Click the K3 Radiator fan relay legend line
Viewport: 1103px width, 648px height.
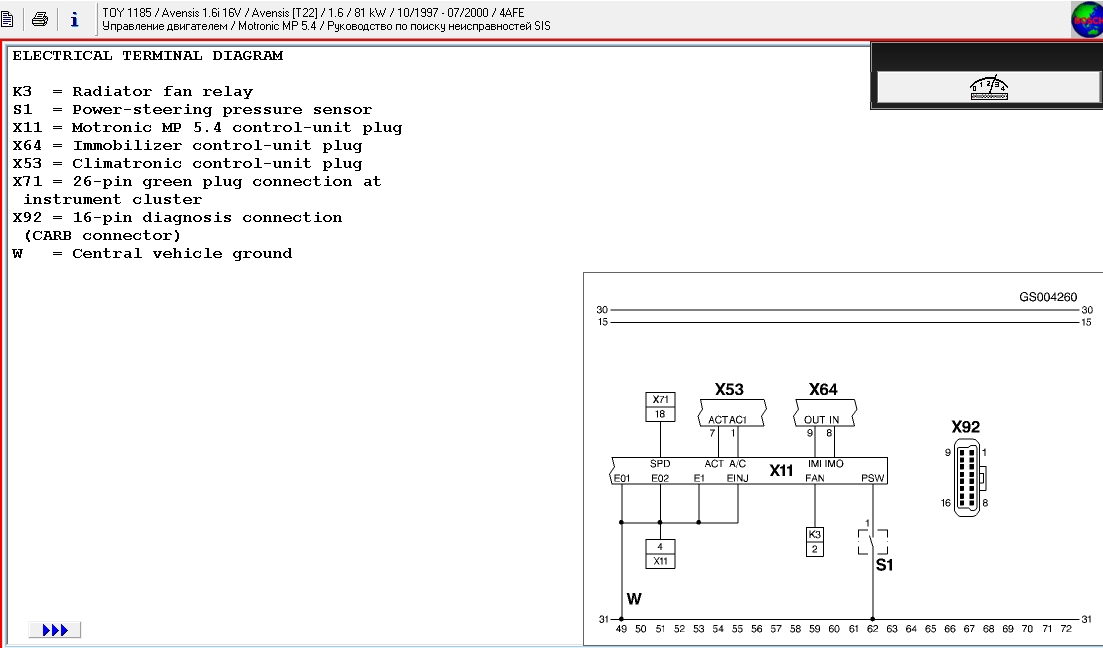pyautogui.click(x=133, y=92)
